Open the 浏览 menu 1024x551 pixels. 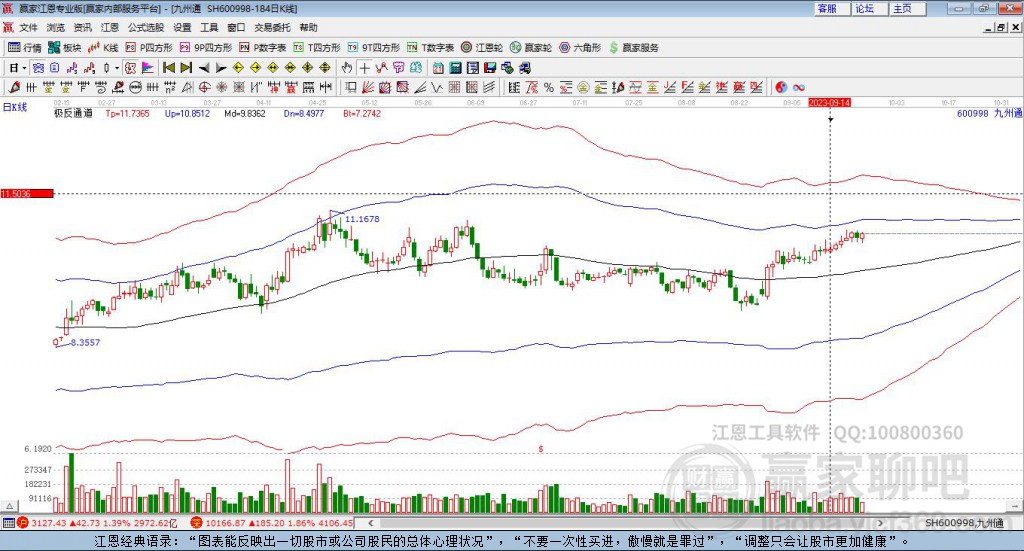pyautogui.click(x=56, y=27)
